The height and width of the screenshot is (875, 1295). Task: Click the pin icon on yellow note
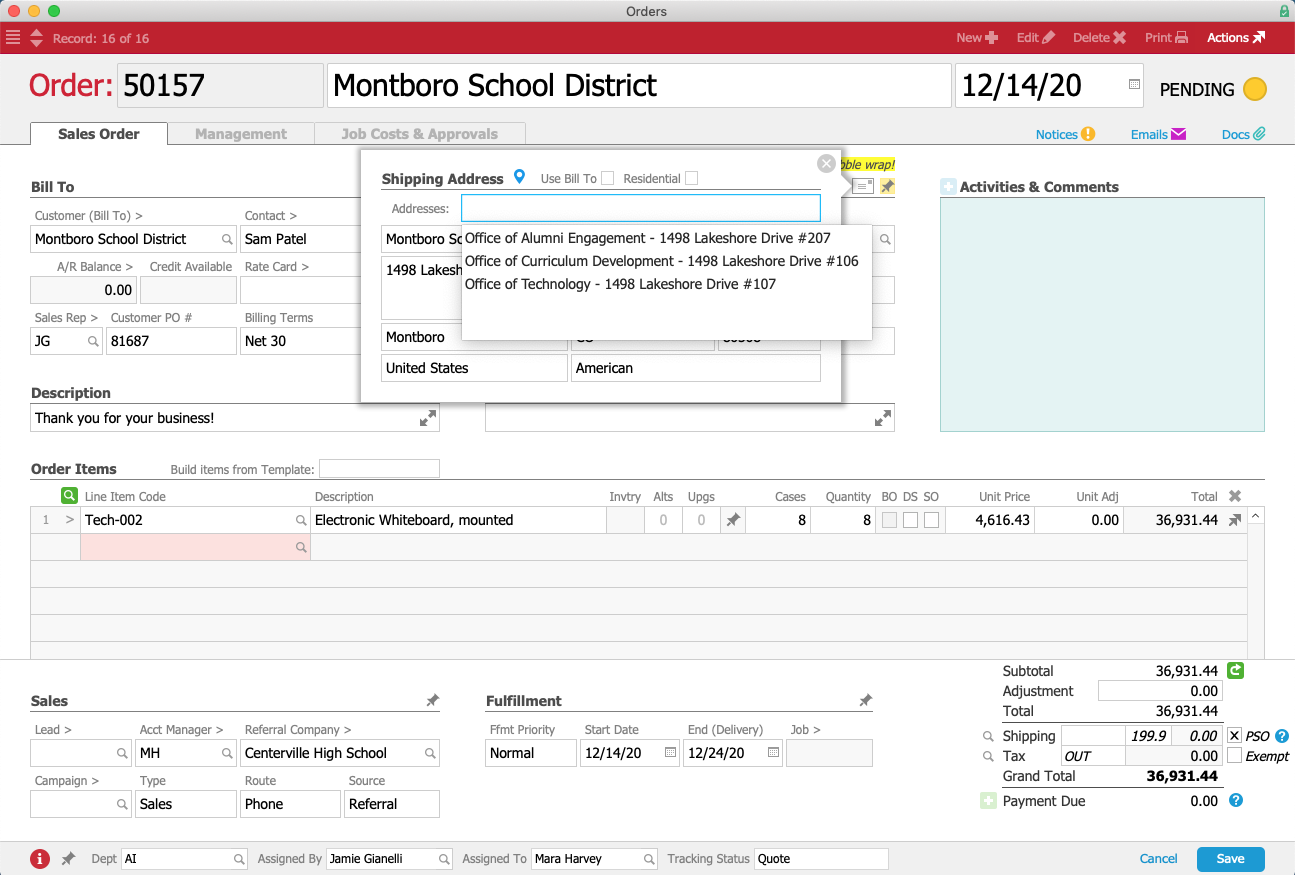[x=887, y=186]
